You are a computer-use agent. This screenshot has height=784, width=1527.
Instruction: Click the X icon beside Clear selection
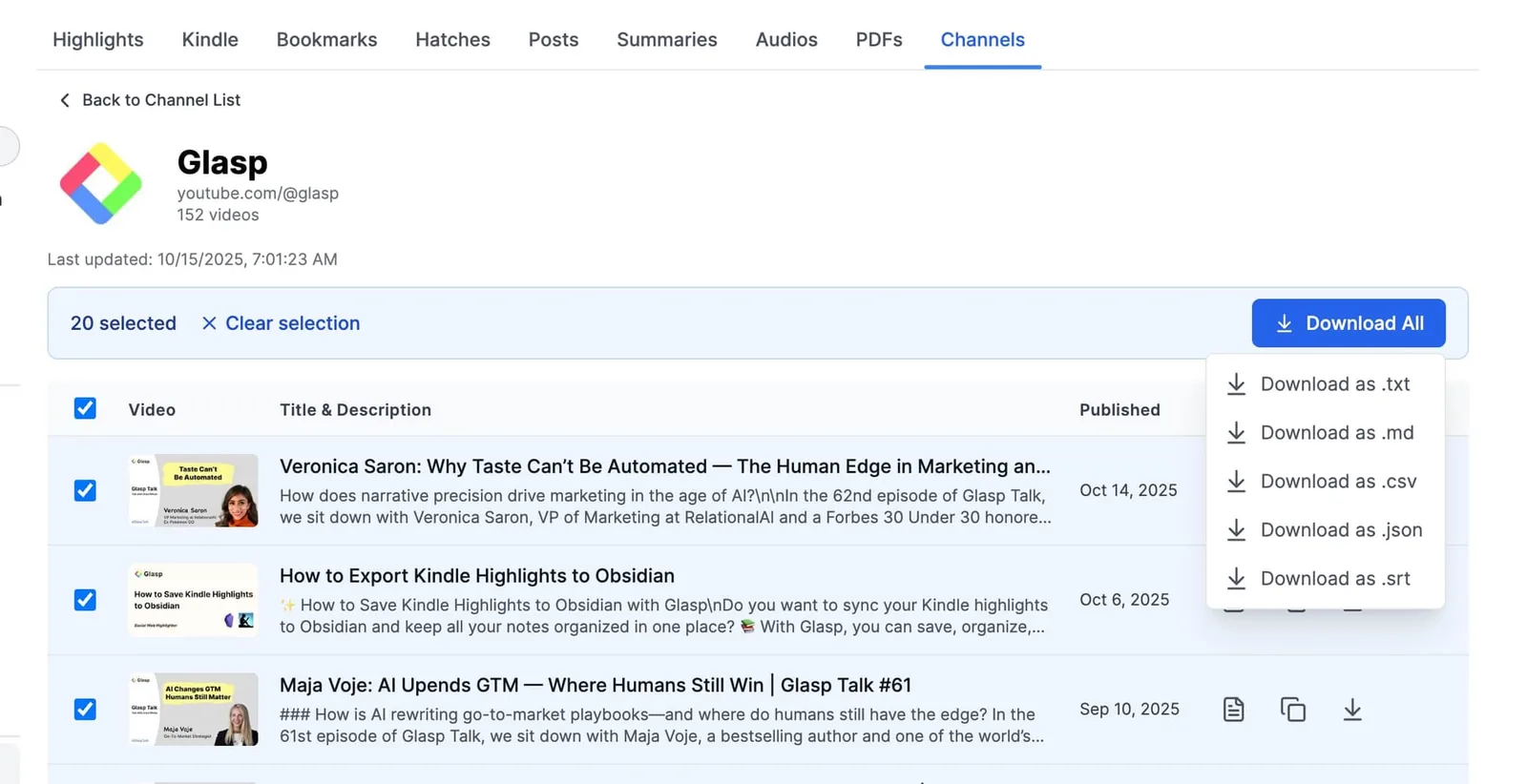click(x=209, y=323)
